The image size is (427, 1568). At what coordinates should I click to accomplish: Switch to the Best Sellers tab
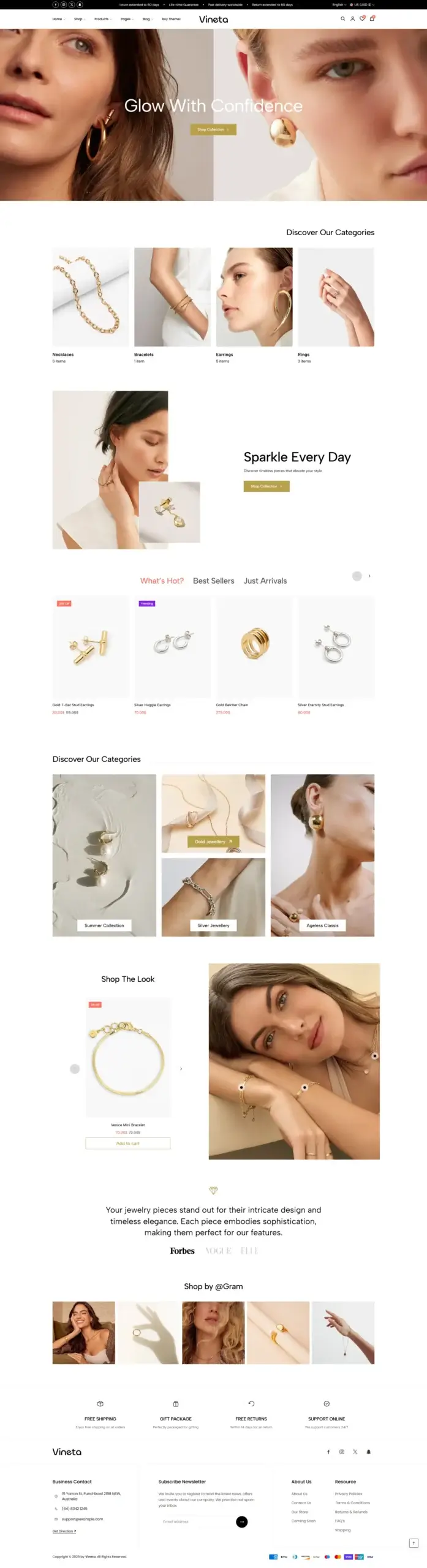tap(214, 580)
